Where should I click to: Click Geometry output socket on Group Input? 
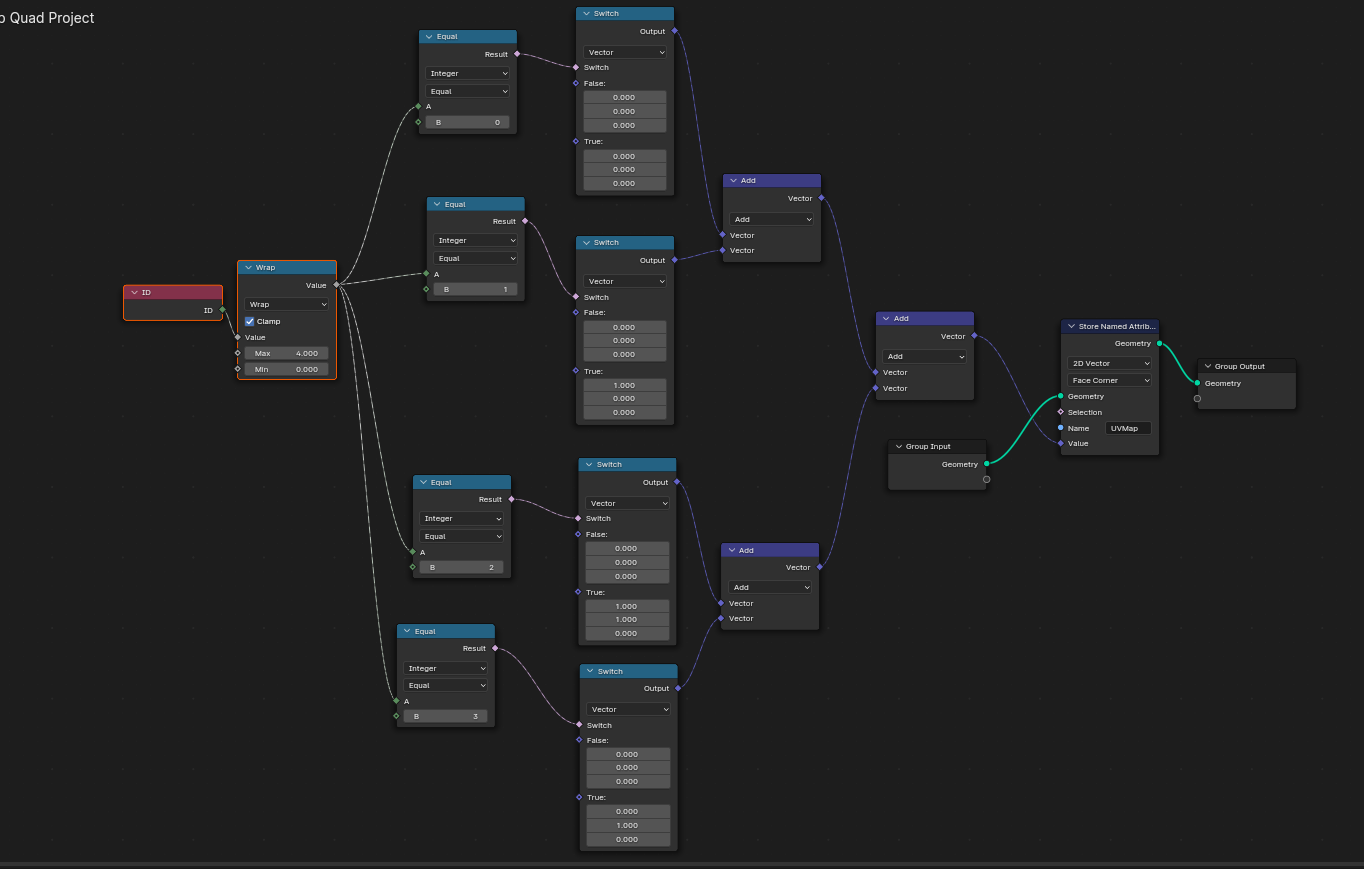986,463
